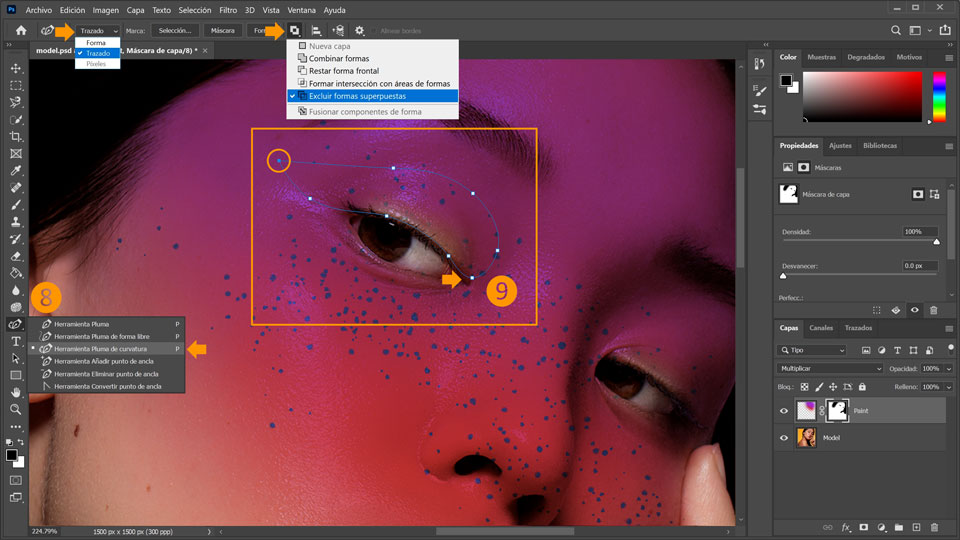
Task: Click the Desvanecer value field
Action: [x=920, y=266]
